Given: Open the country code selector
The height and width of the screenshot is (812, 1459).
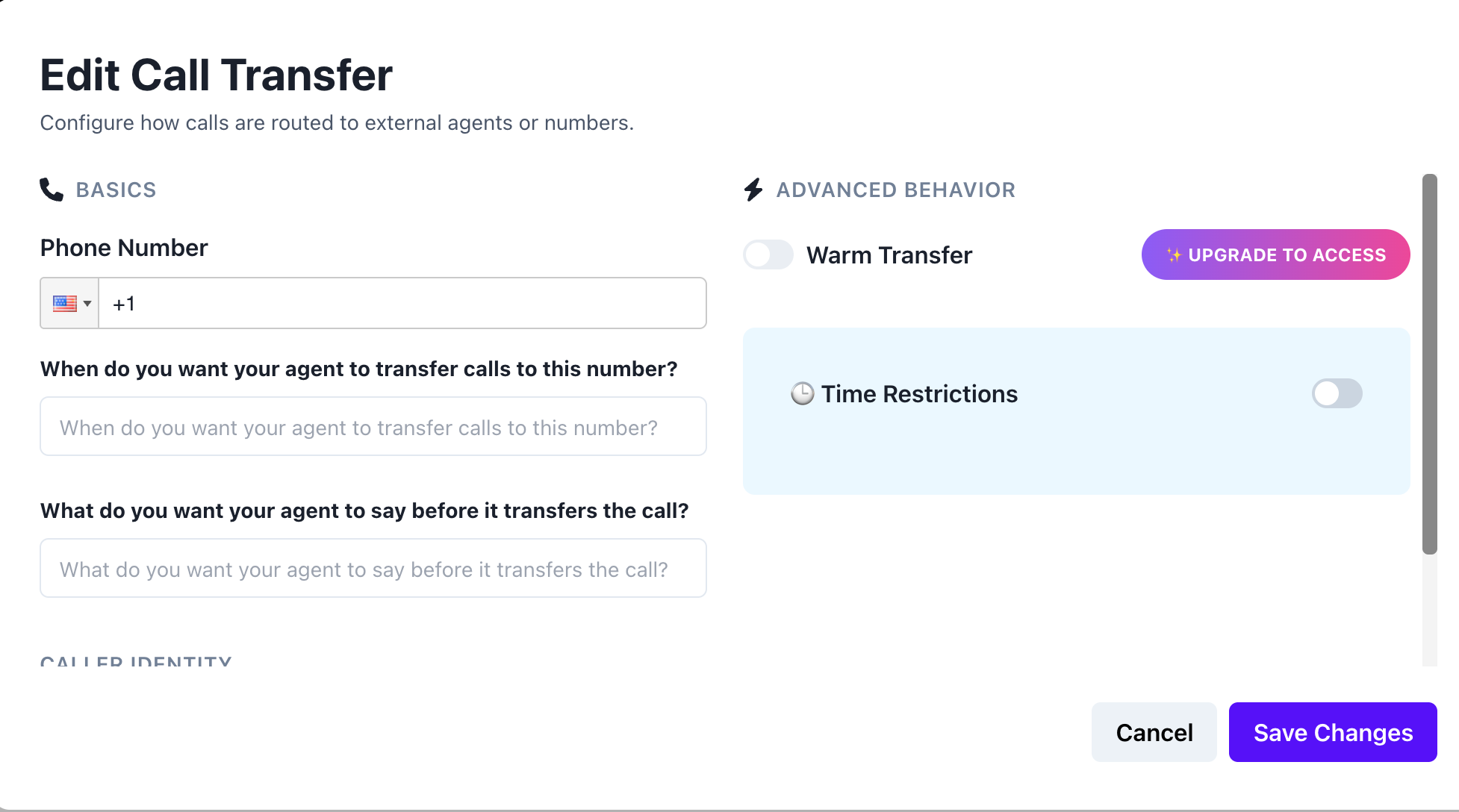Looking at the screenshot, I should click(x=69, y=303).
